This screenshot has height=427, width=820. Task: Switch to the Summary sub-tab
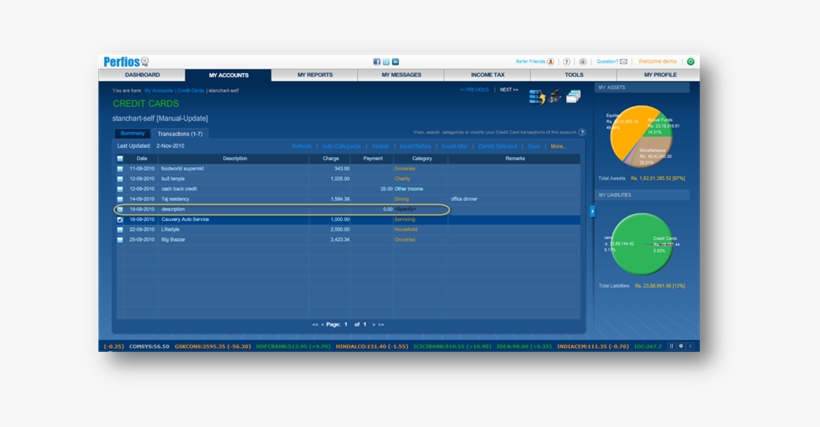tap(132, 133)
